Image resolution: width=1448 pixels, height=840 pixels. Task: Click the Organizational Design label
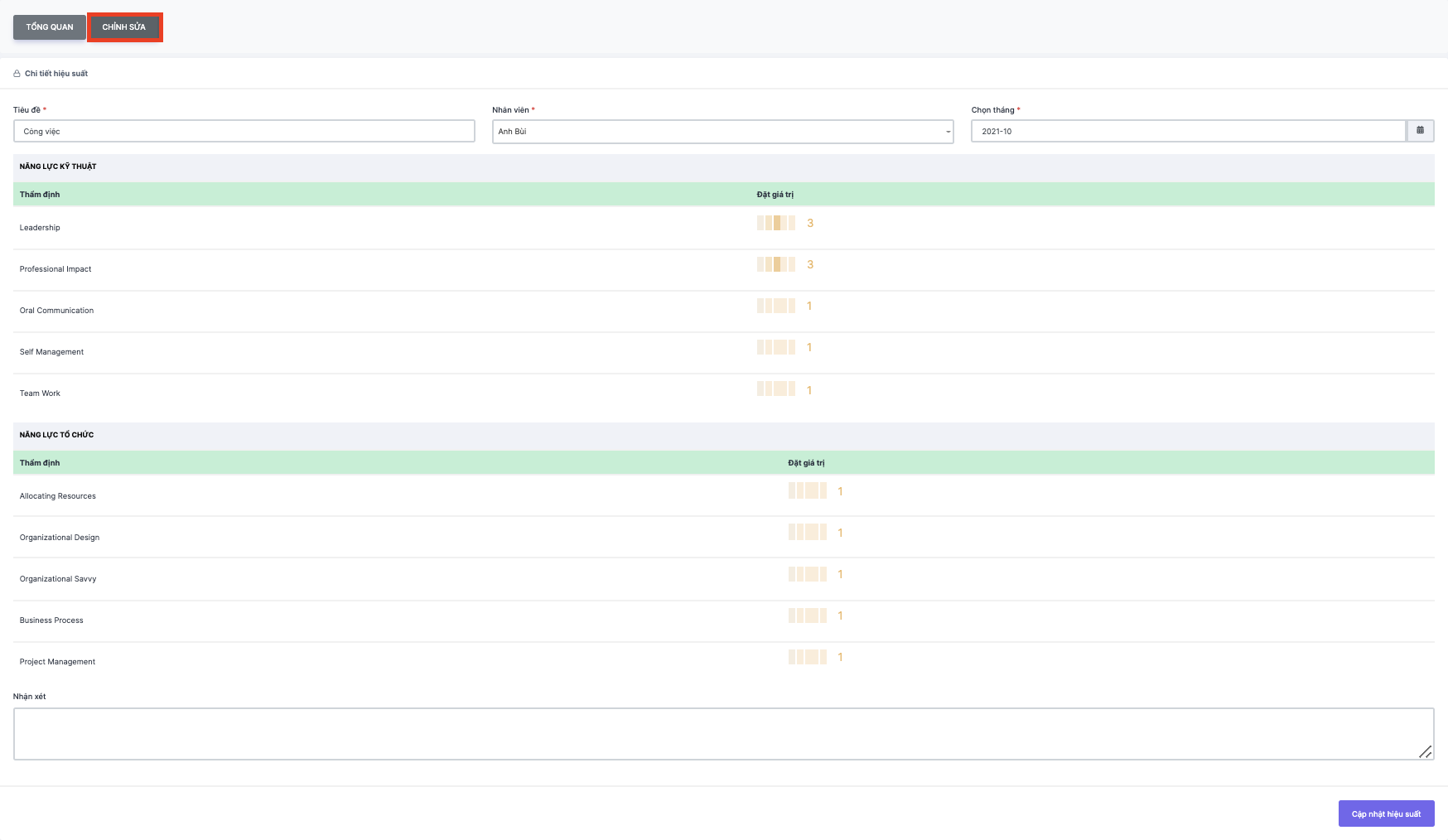60,538
